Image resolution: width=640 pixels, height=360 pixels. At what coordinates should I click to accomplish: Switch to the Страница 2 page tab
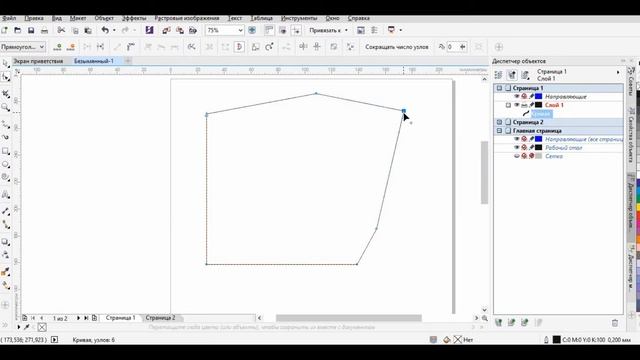point(160,318)
